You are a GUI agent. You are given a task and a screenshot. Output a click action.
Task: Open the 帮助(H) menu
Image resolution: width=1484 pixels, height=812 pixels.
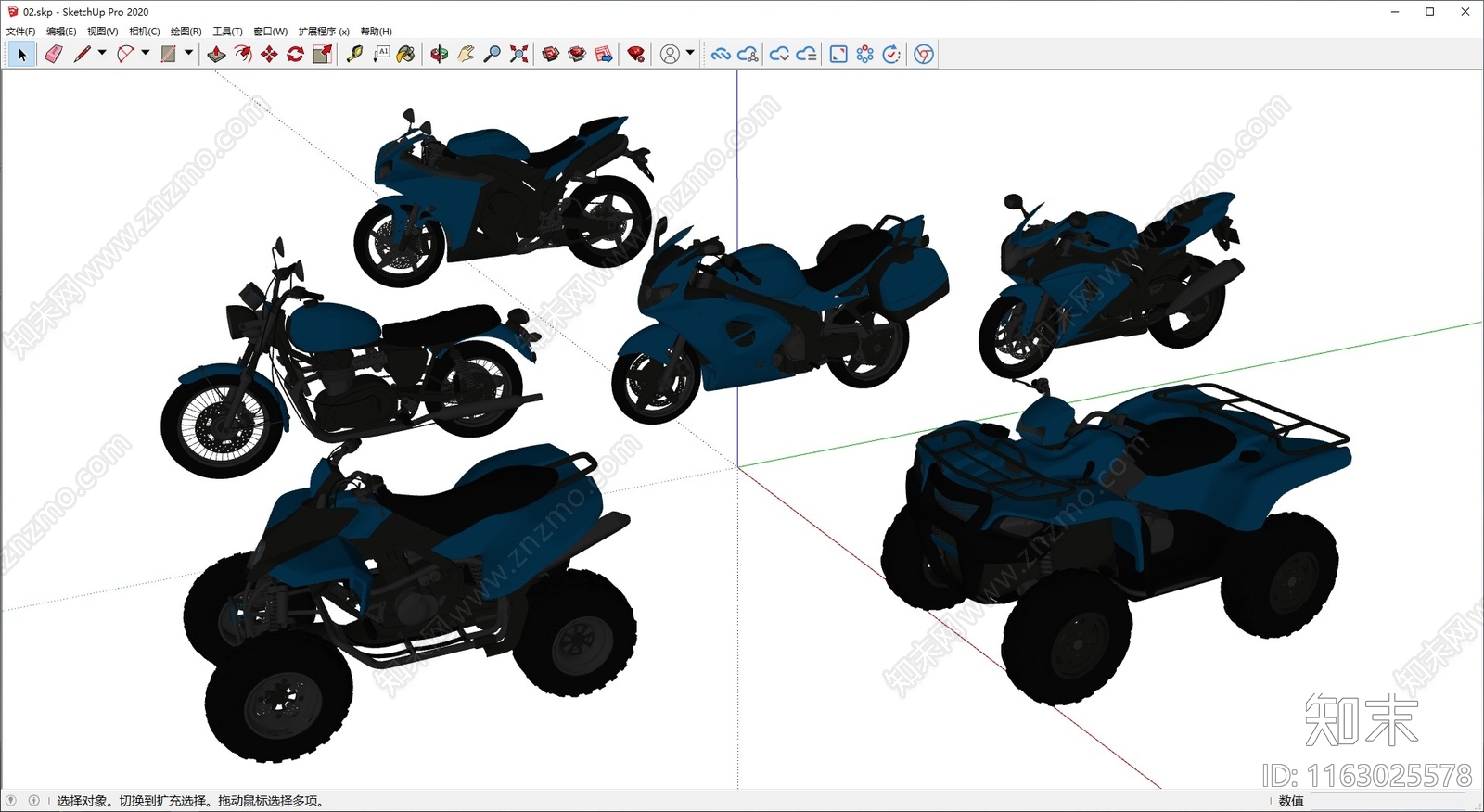tap(376, 32)
